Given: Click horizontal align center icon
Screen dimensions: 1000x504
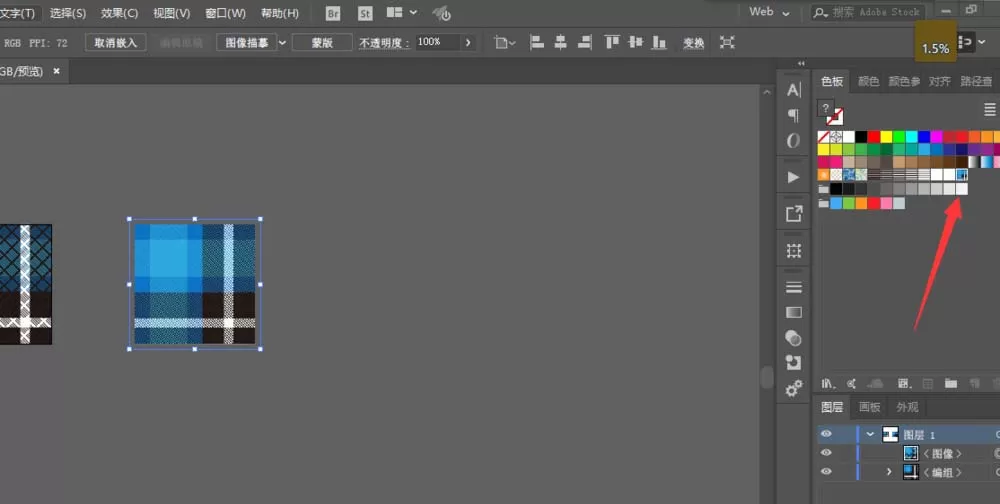Looking at the screenshot, I should 561,43.
